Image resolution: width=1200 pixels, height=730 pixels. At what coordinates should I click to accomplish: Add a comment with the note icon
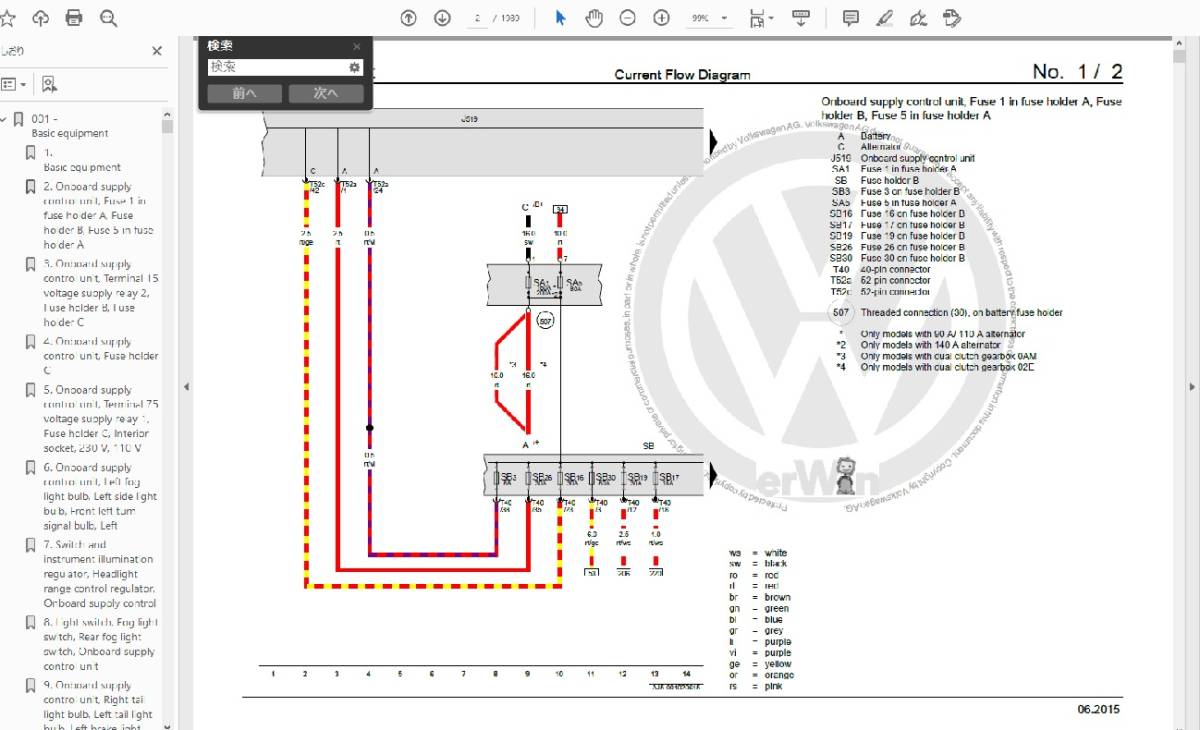pyautogui.click(x=851, y=18)
